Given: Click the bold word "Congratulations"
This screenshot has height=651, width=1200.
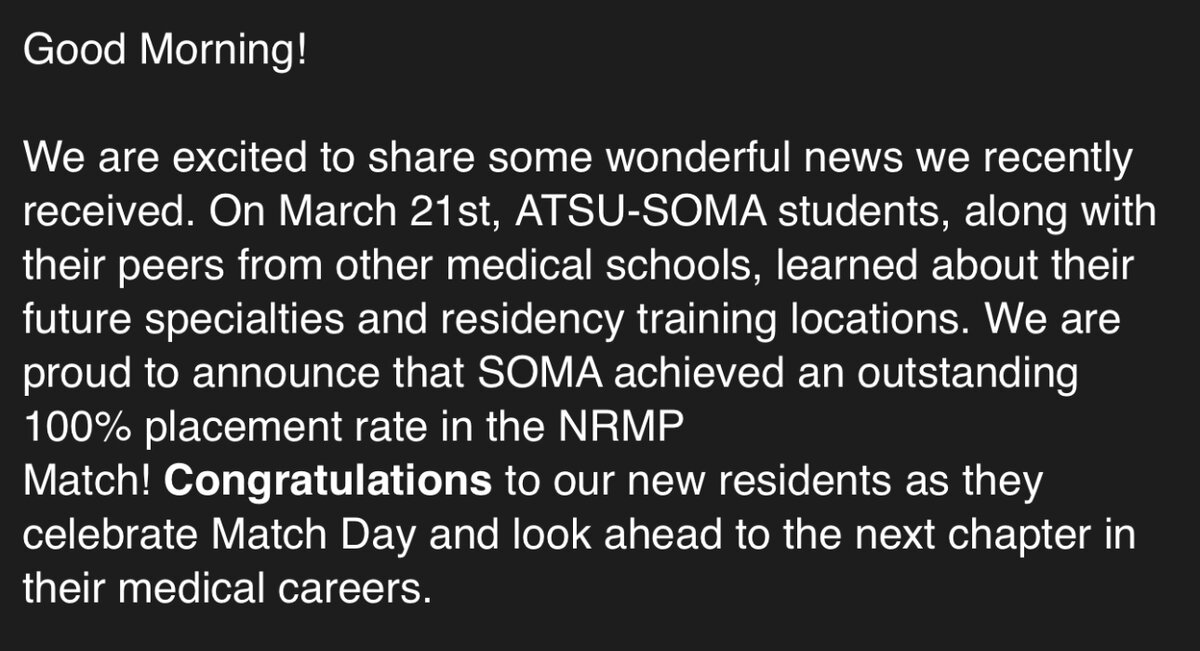Looking at the screenshot, I should click(x=328, y=481).
